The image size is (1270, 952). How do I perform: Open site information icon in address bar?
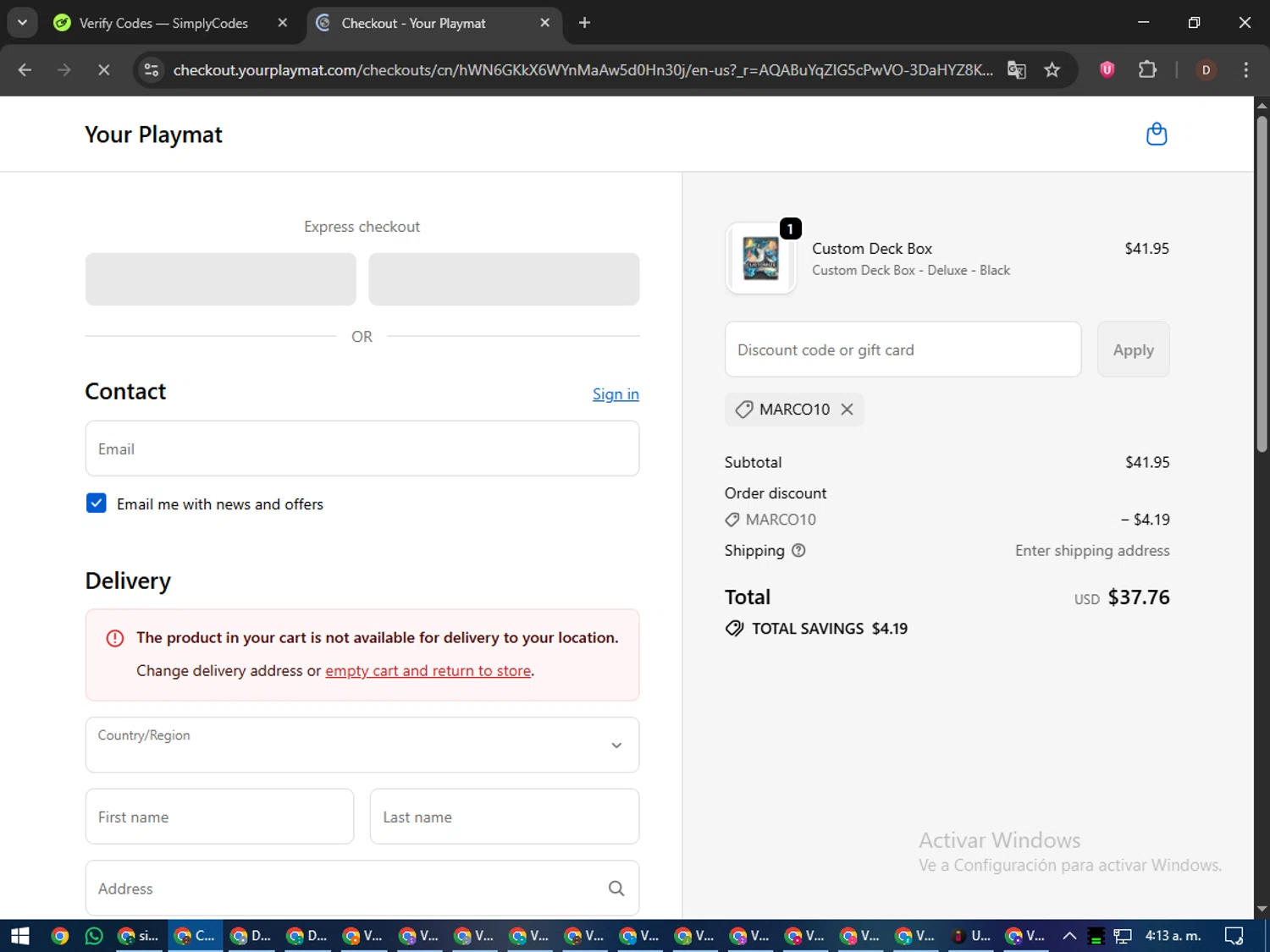152,70
